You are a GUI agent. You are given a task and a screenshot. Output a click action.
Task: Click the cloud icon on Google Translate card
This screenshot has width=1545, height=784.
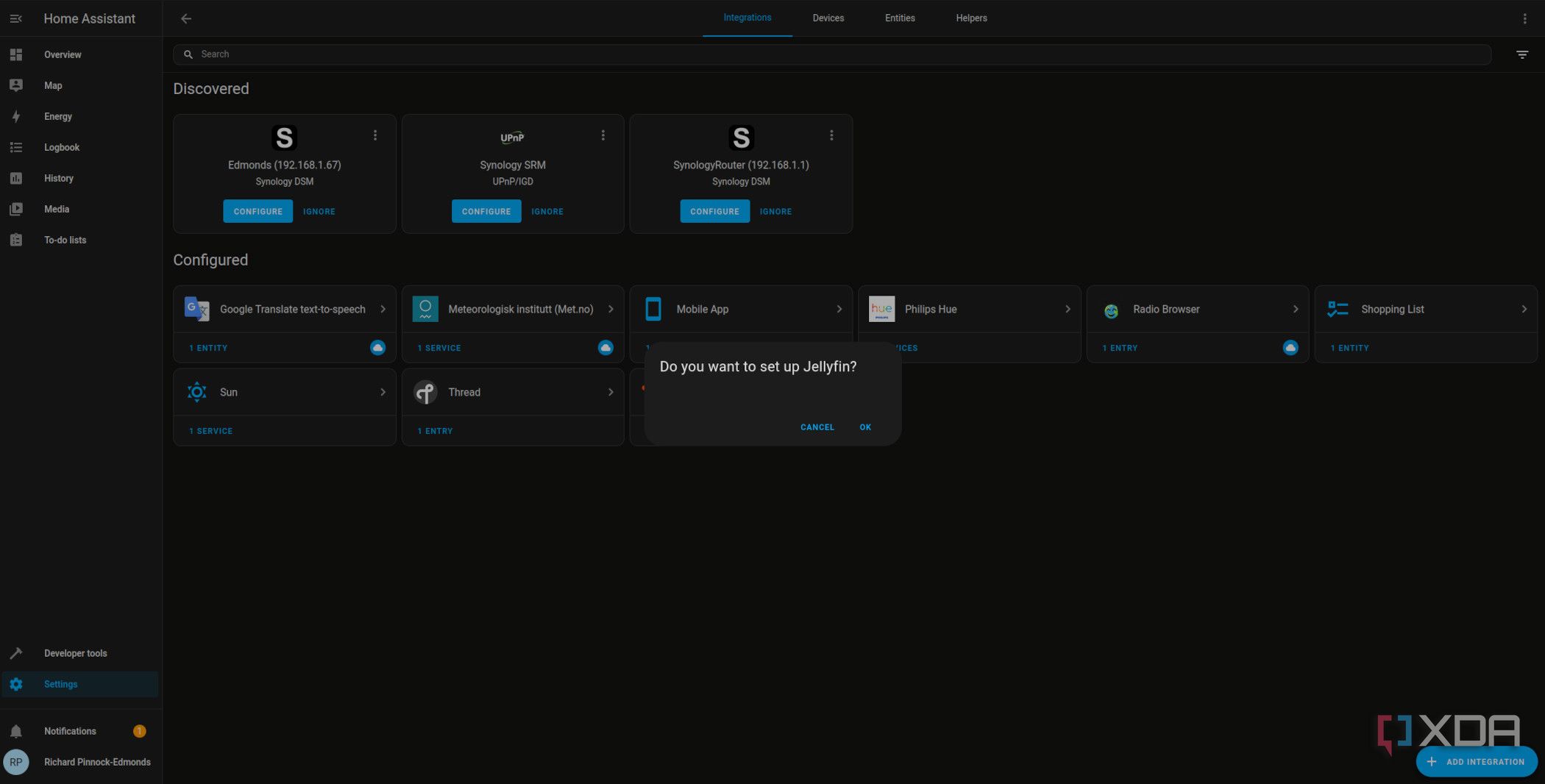click(377, 347)
